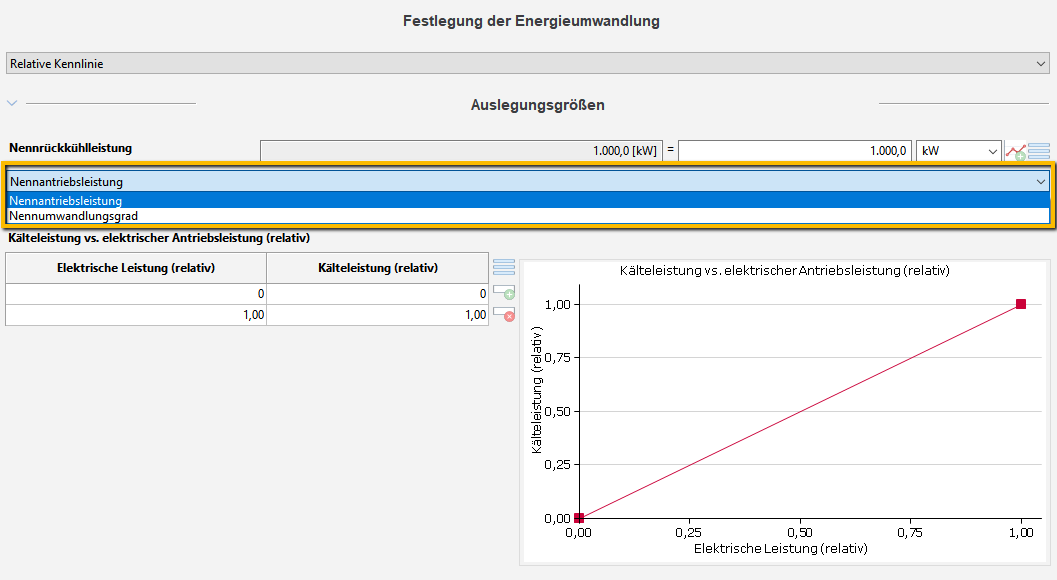Click the Nennrückkühlleistung label
Screen dimensions: 1057x580
71,148
